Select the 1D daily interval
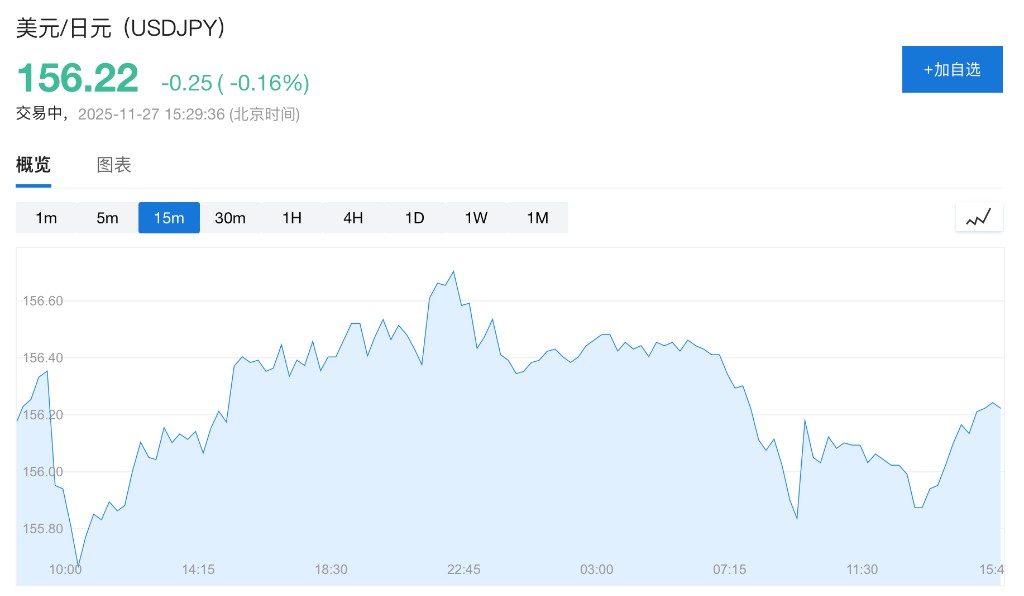Screen dimensions: 1024x596 414,218
